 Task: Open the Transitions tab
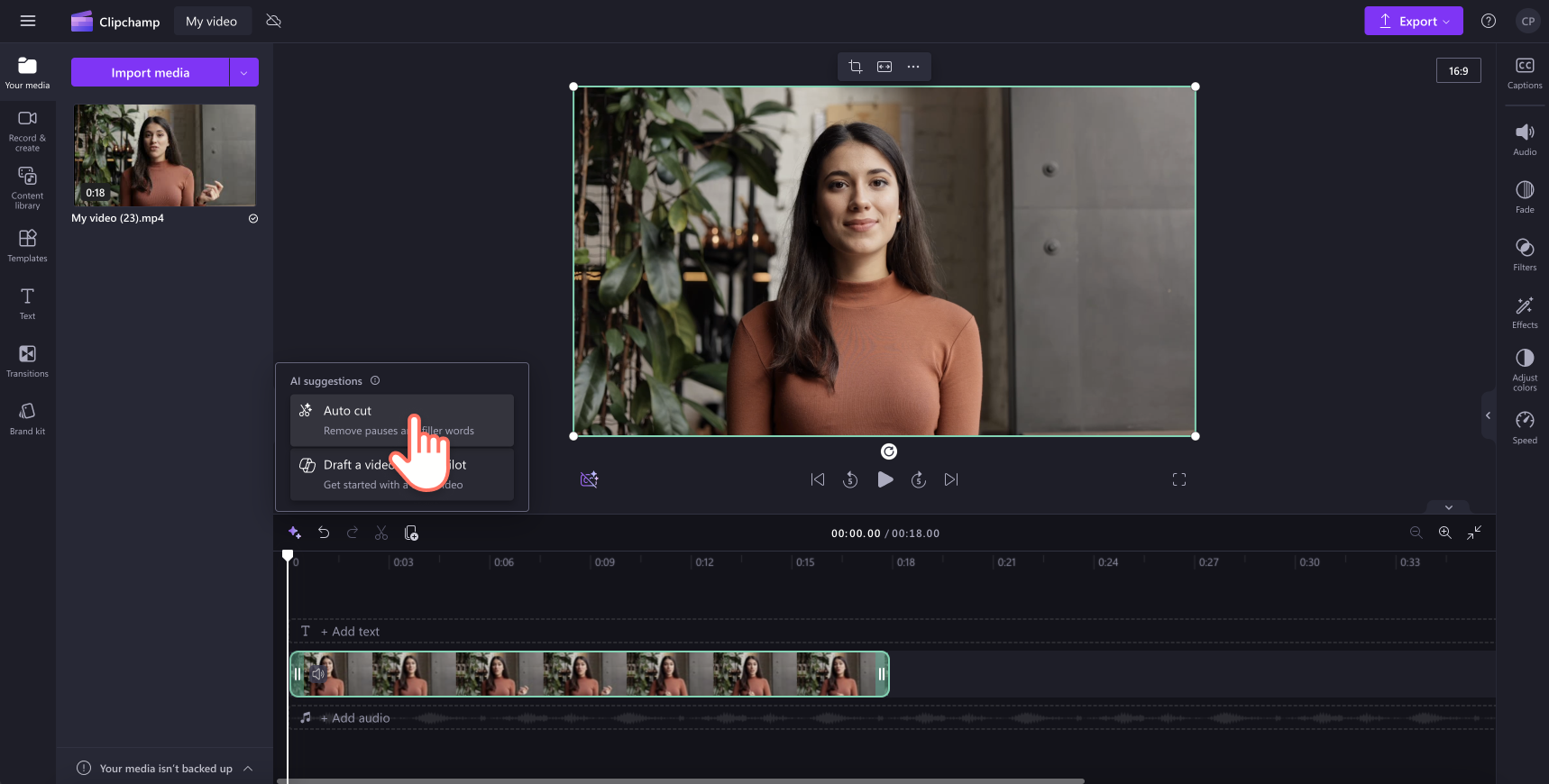[x=28, y=361]
